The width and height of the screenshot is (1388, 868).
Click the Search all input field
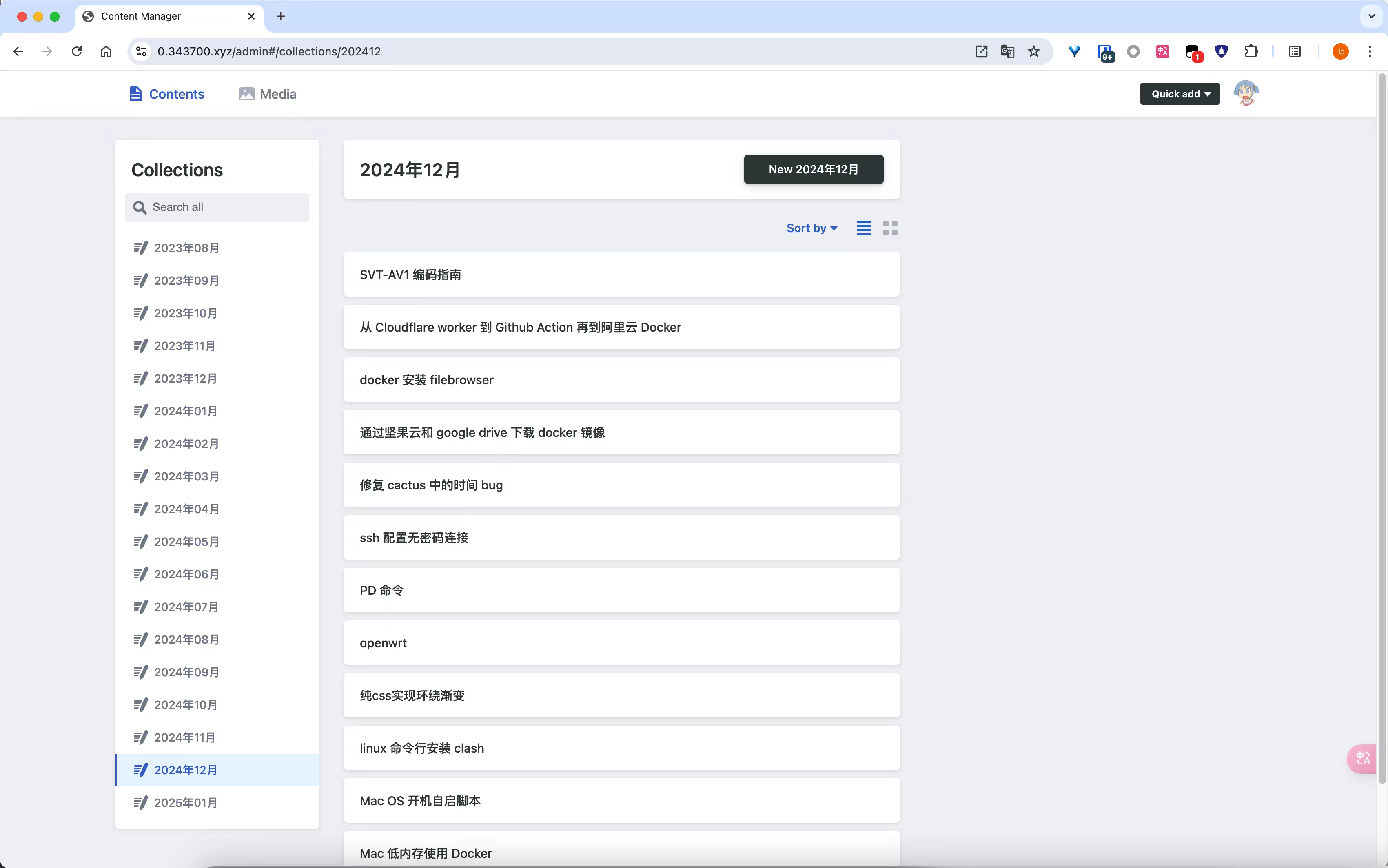[x=217, y=207]
